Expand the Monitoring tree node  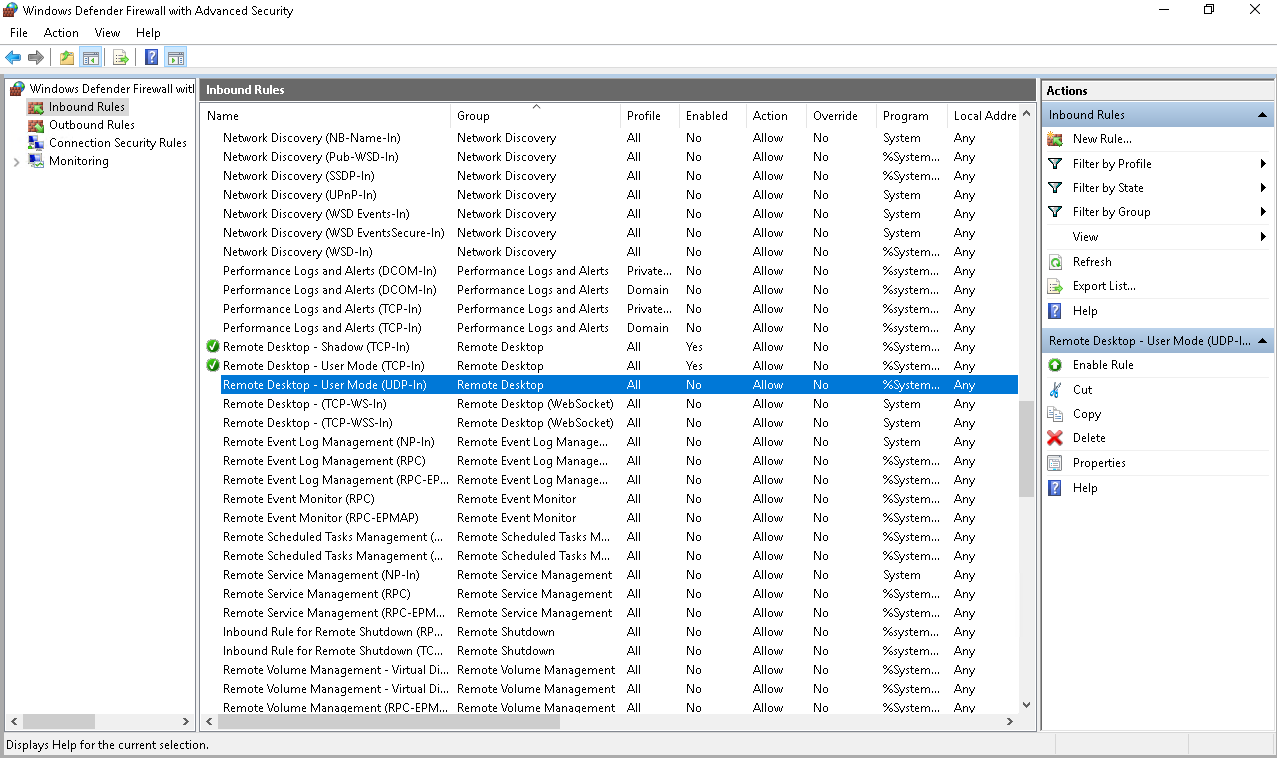point(17,161)
